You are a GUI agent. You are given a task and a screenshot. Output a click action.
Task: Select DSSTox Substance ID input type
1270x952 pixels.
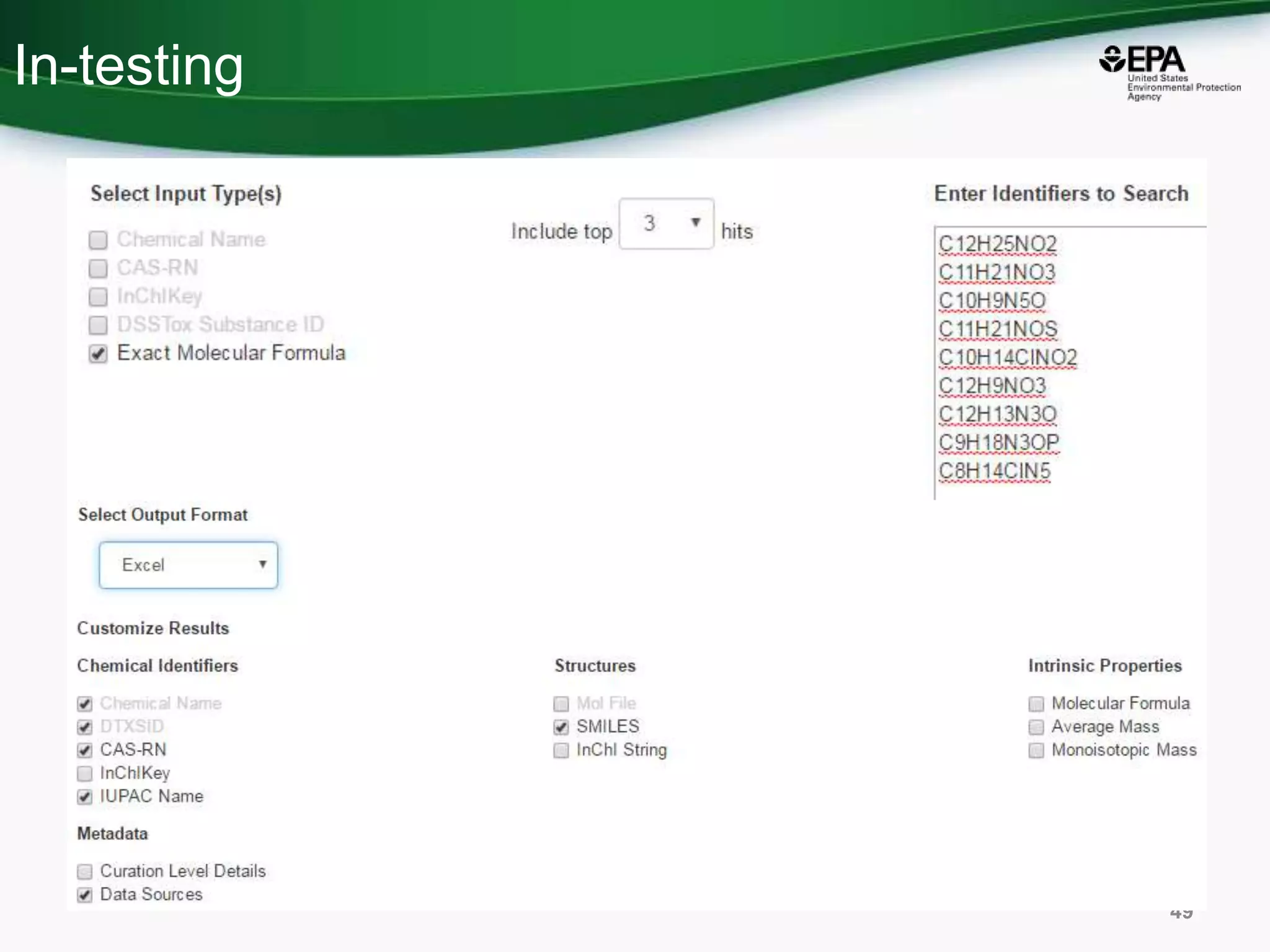pyautogui.click(x=98, y=325)
